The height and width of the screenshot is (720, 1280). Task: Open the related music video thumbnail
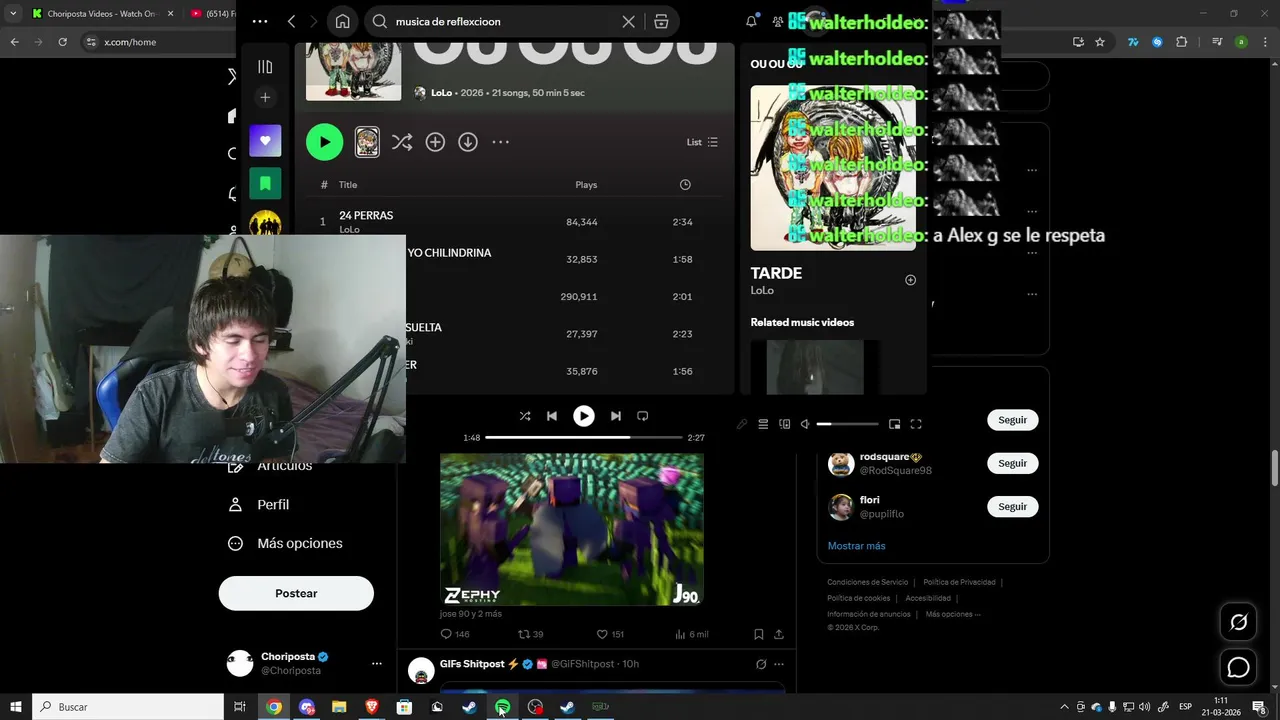(815, 367)
